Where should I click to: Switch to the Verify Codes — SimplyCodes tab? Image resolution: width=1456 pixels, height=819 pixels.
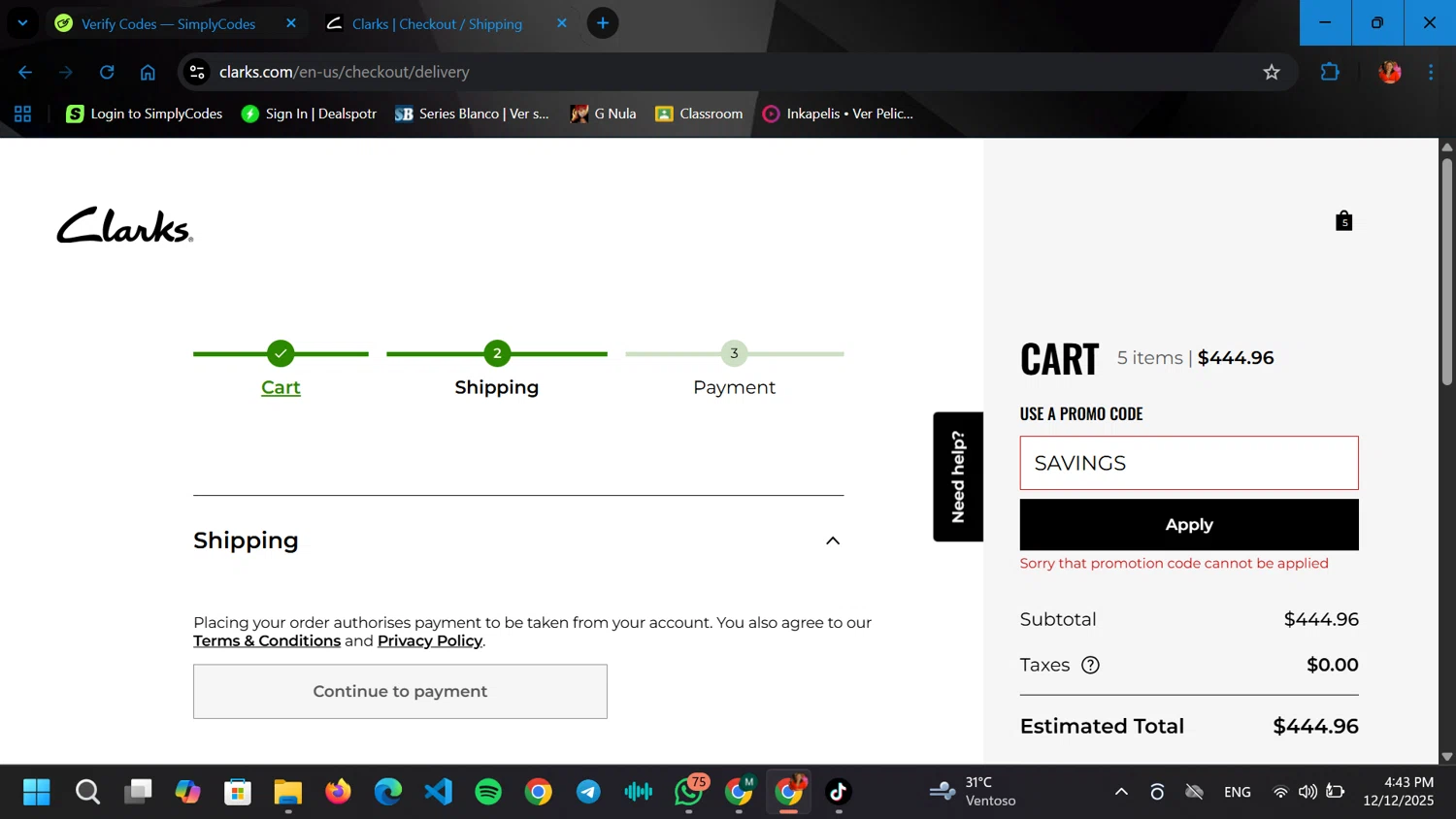pyautogui.click(x=169, y=23)
